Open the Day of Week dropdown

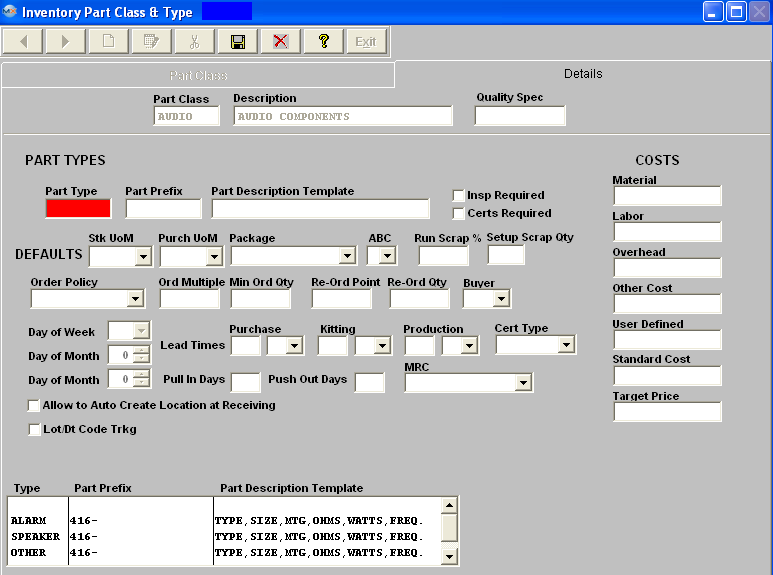141,330
